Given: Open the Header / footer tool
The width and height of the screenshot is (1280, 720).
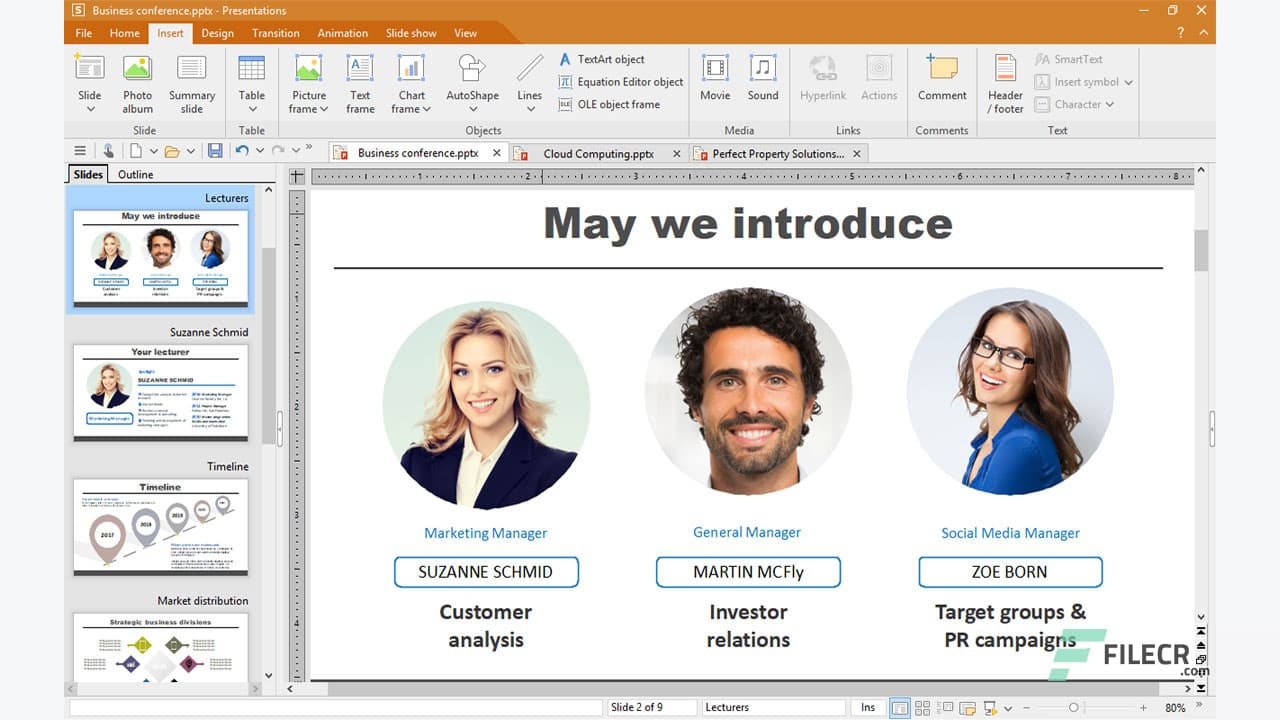Looking at the screenshot, I should point(1004,82).
